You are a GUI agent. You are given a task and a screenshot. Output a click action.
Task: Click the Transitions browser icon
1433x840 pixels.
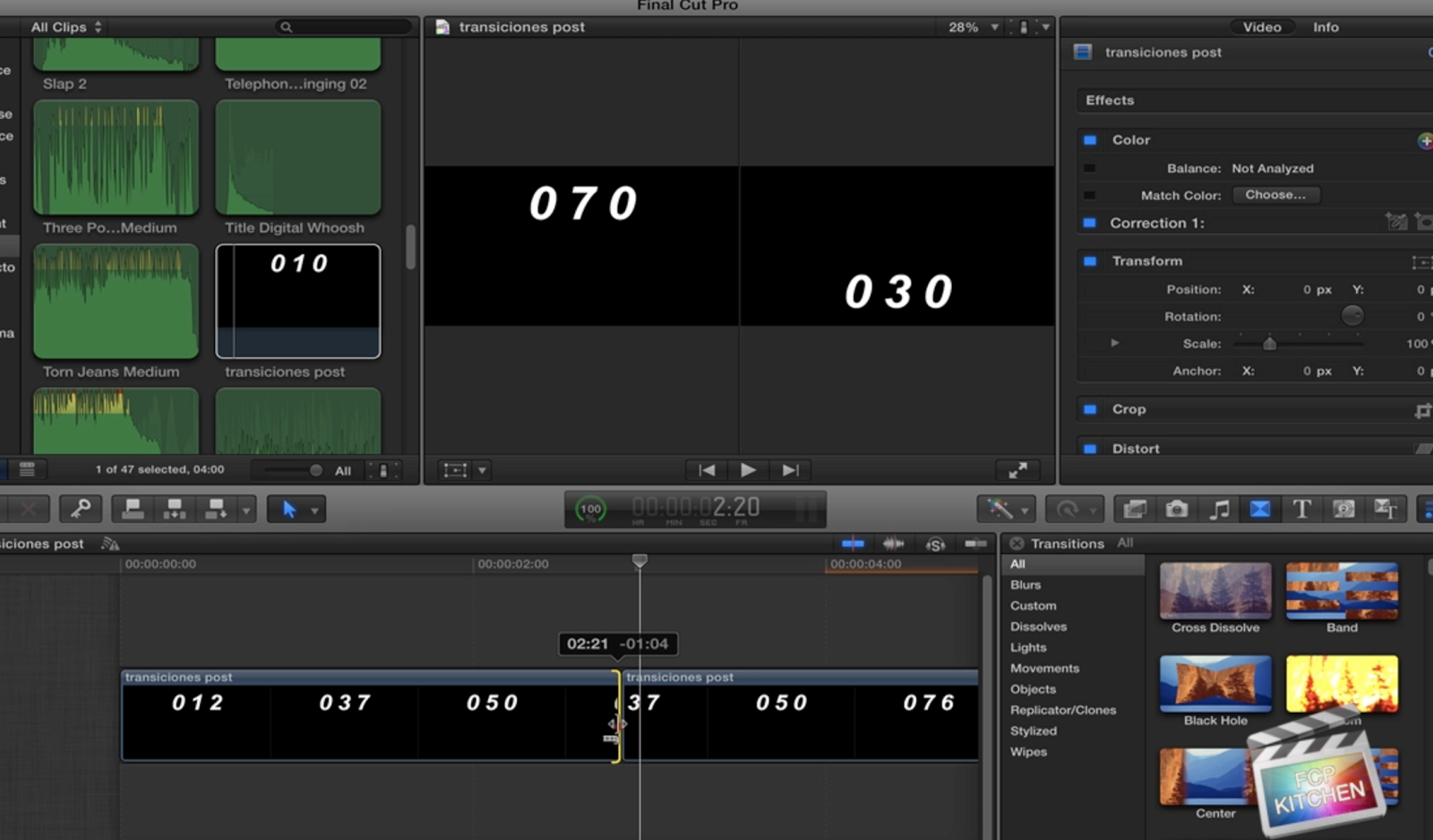coord(1260,509)
